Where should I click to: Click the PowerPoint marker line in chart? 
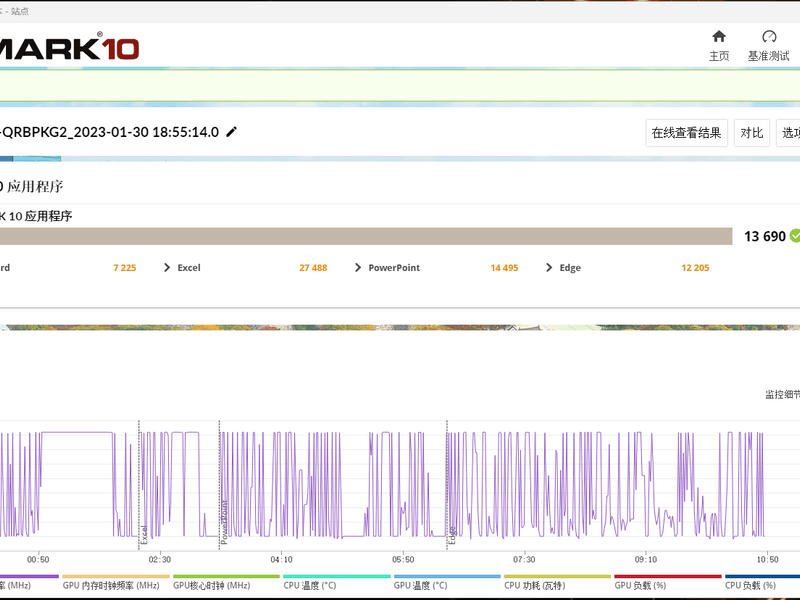click(219, 485)
